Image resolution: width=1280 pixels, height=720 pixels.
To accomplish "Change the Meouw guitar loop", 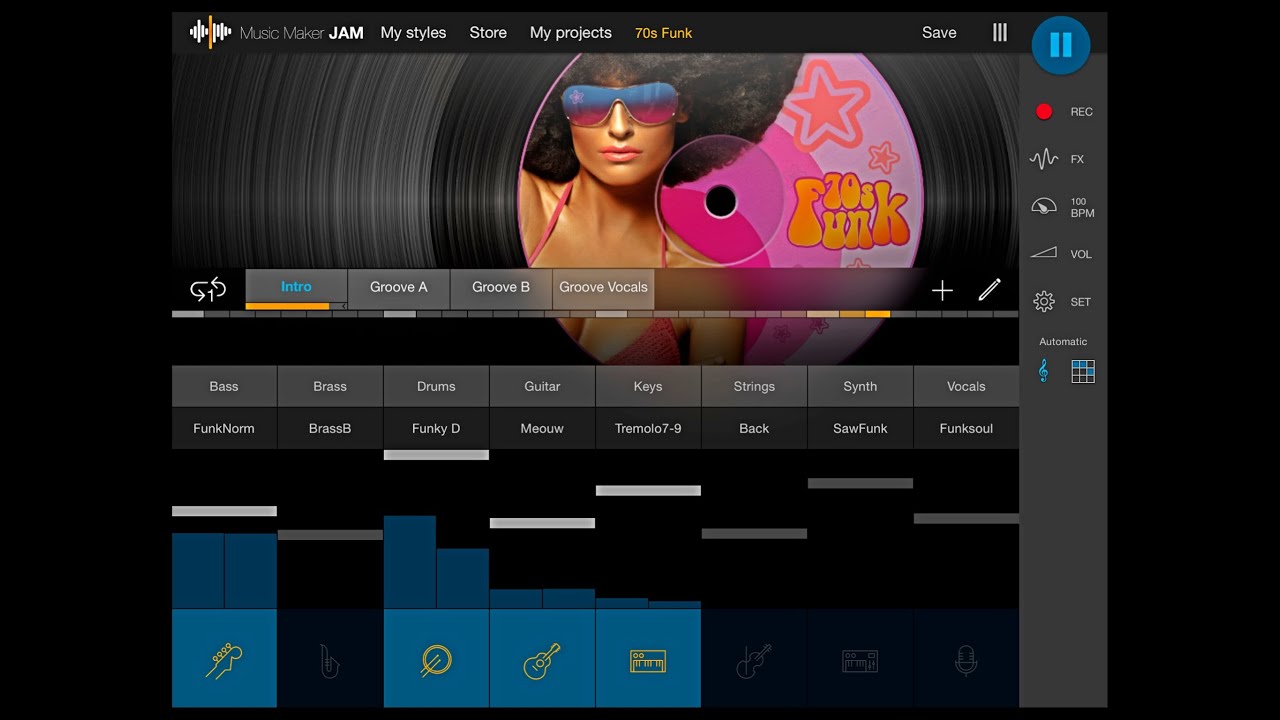I will (542, 428).
